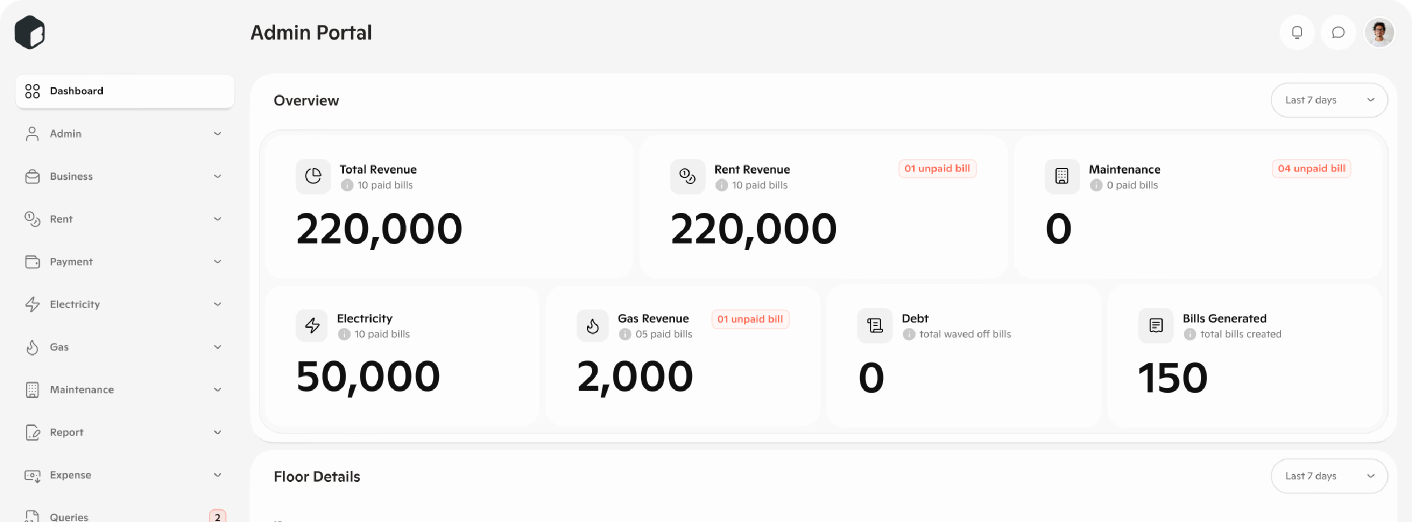The image size is (1412, 522).
Task: Click the 01 unpaid bill Rent Revenue badge
Action: 937,169
